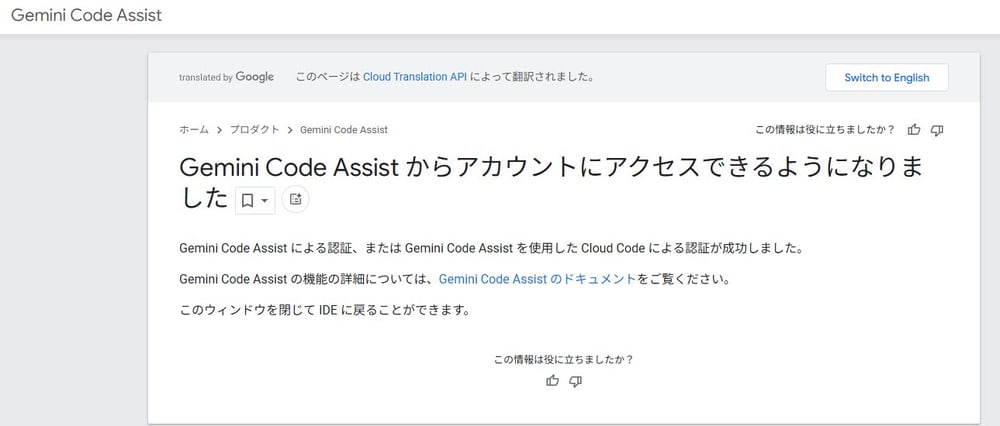Click the translated by Google logo
This screenshot has height=426, width=1000.
pos(226,77)
